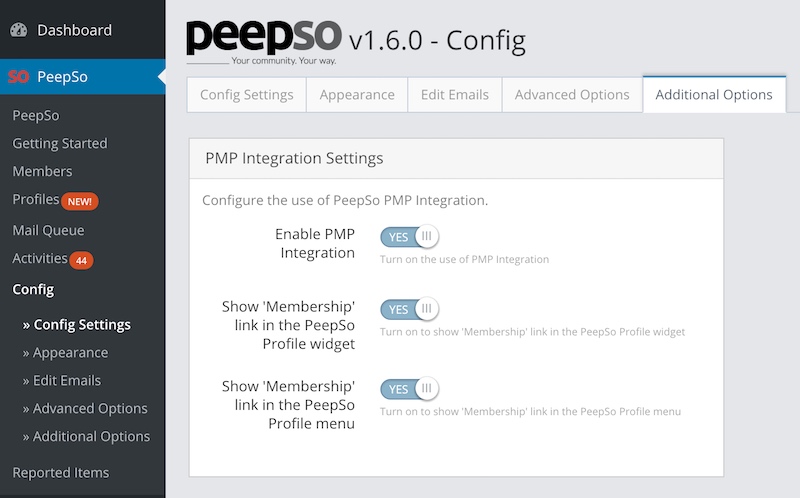The height and width of the screenshot is (498, 800).
Task: Open Dashboard in the sidebar
Action: 74,30
